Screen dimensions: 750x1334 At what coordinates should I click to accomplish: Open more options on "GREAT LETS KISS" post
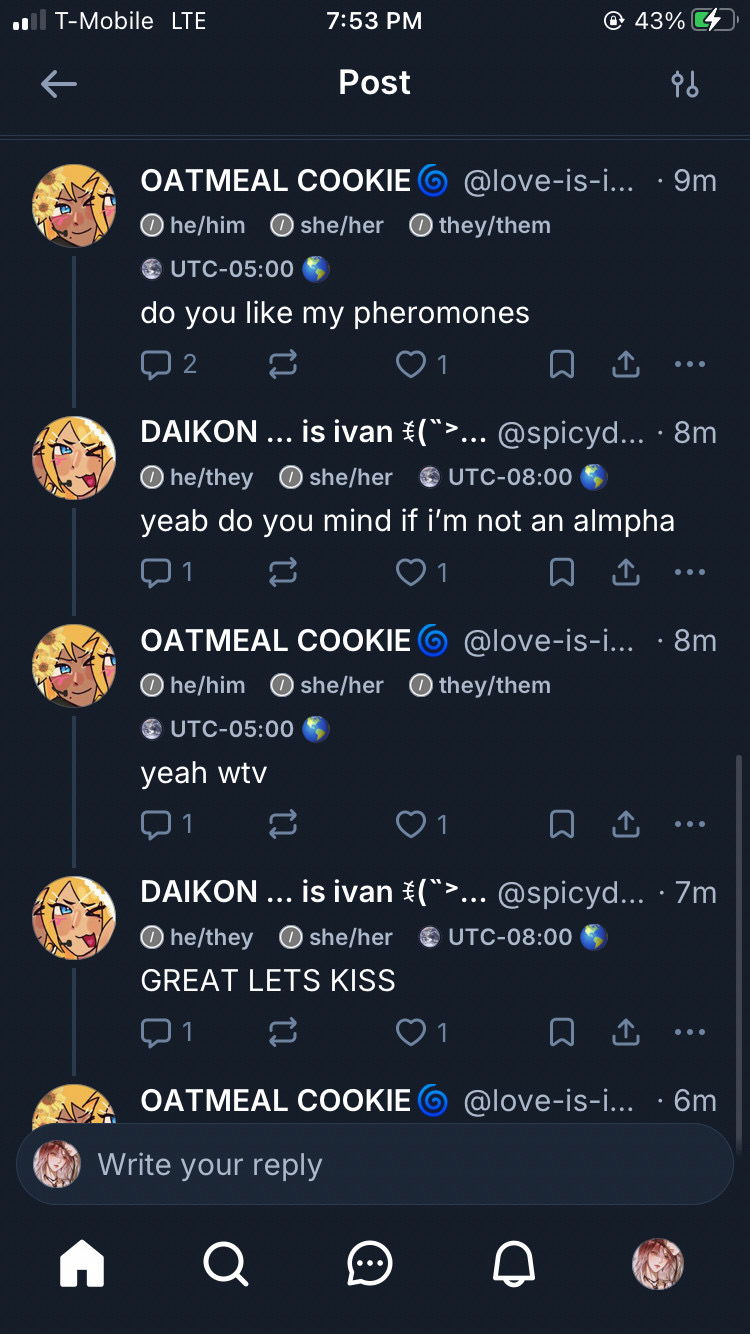click(x=690, y=1032)
